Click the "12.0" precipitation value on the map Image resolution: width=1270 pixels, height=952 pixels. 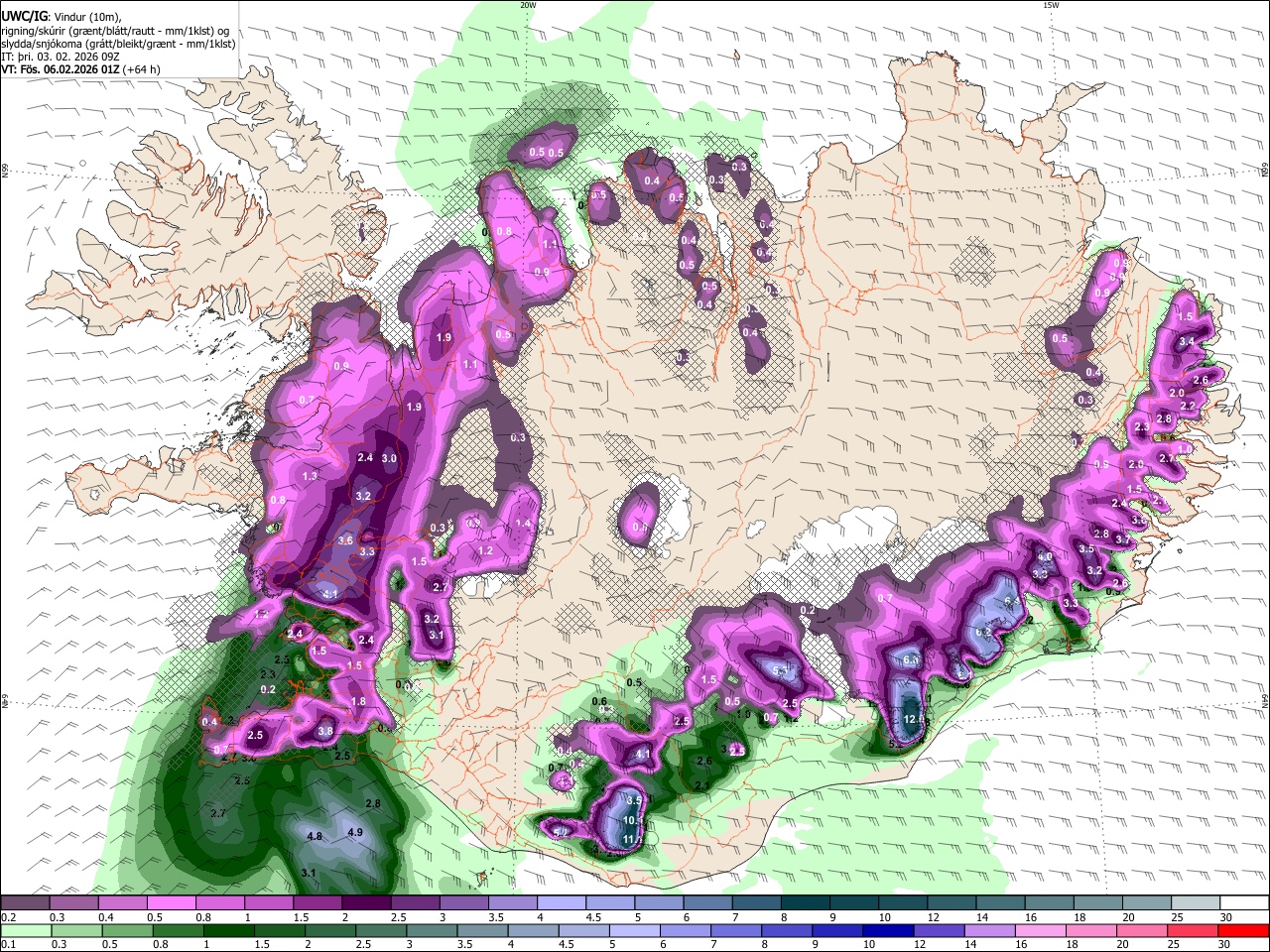click(x=914, y=719)
